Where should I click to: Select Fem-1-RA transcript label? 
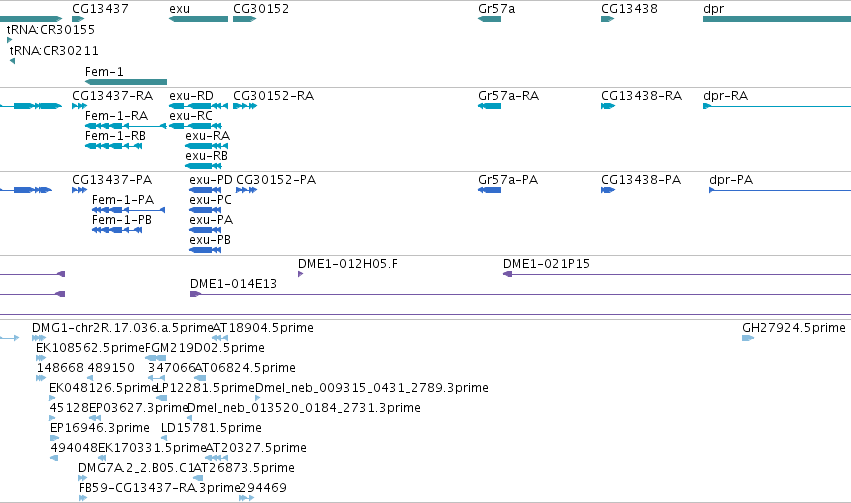point(116,116)
